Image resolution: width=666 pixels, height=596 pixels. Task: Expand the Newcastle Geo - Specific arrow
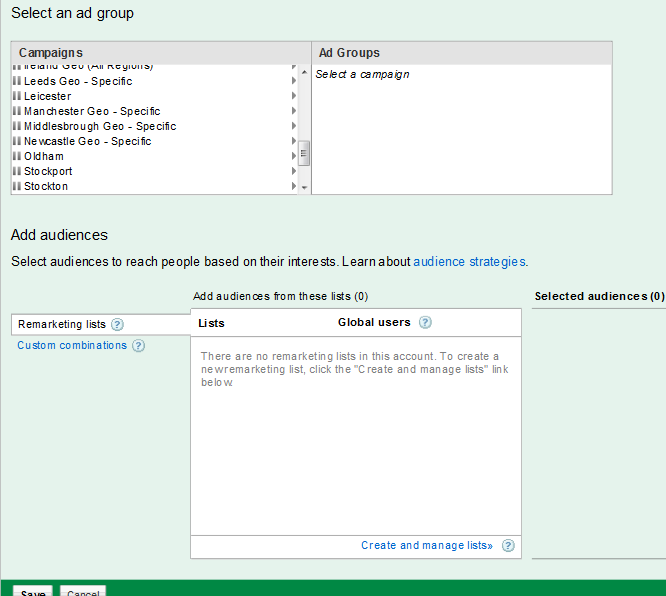(293, 141)
